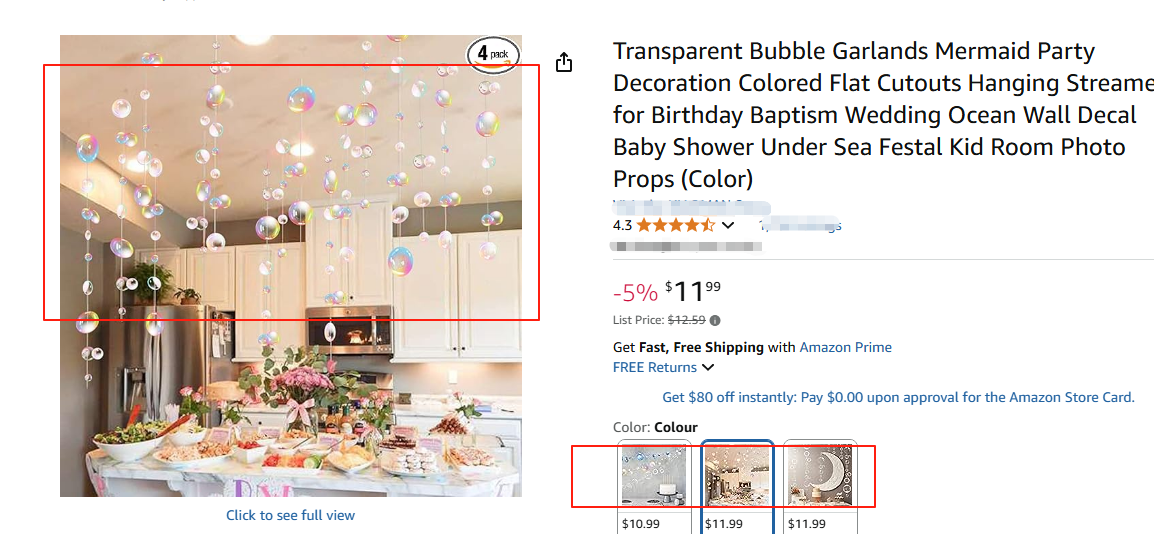Click the star rating icons
This screenshot has height=534, width=1154.
click(x=675, y=225)
